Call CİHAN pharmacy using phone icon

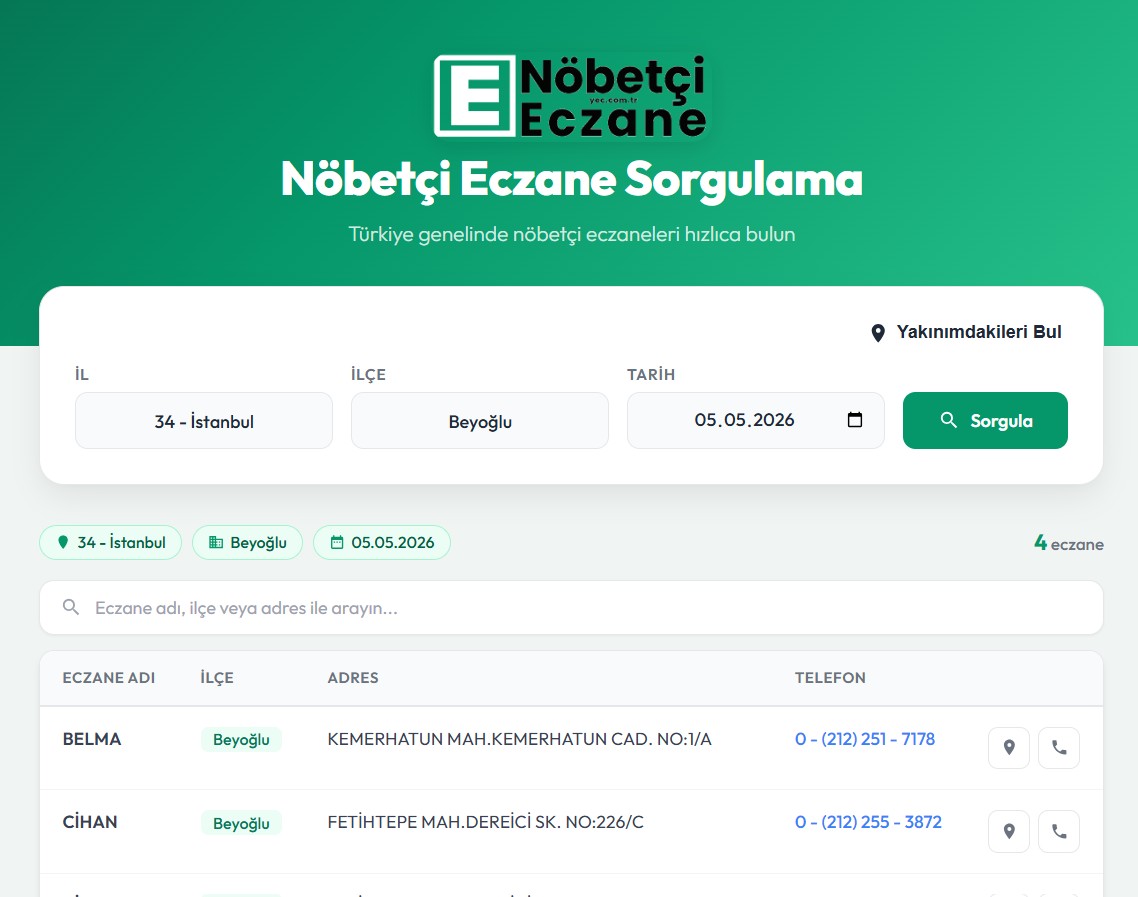[x=1059, y=831]
